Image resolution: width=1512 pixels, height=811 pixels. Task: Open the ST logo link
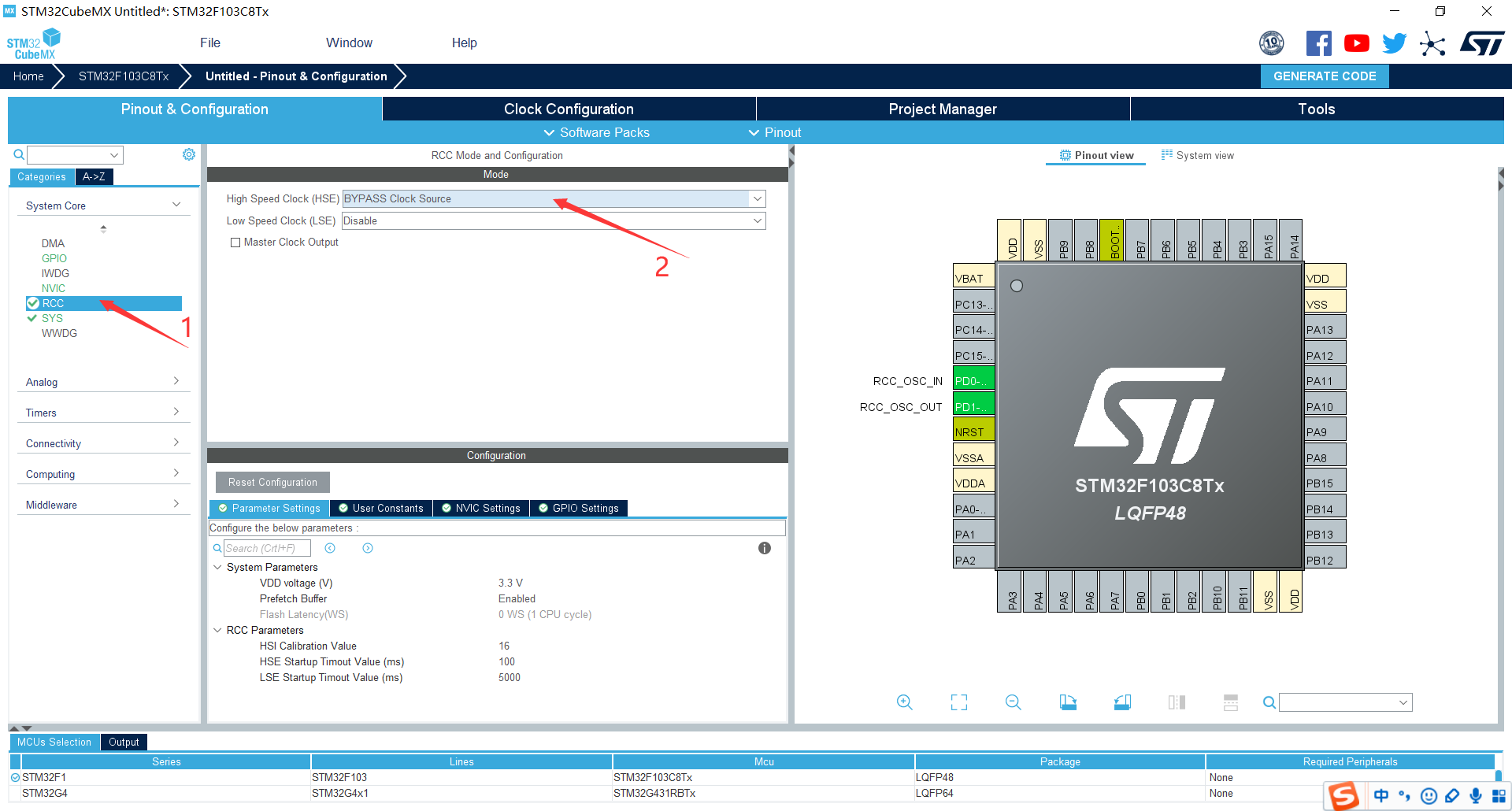coord(1482,43)
